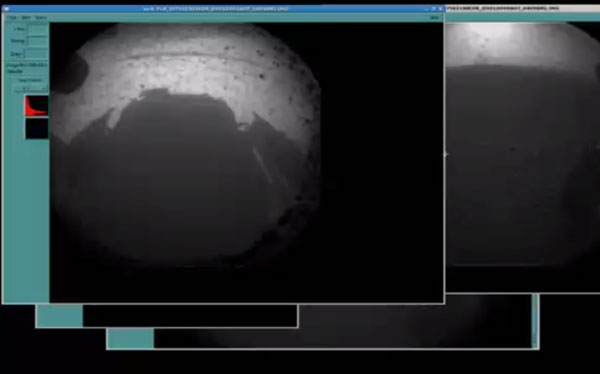Close the front image viewer window
Image resolution: width=600 pixels, height=374 pixels.
click(x=440, y=8)
